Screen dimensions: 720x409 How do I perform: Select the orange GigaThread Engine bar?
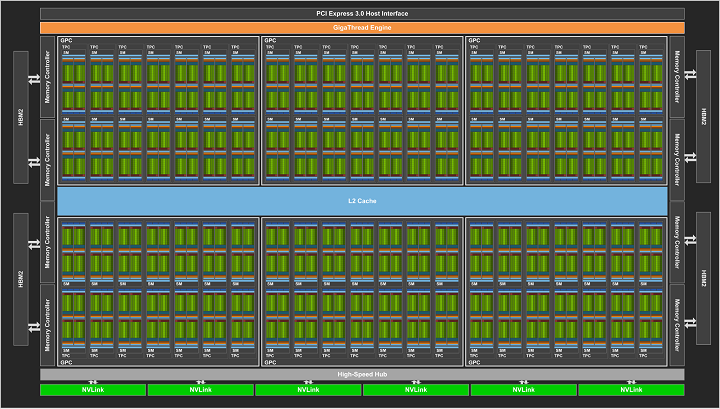362,27
